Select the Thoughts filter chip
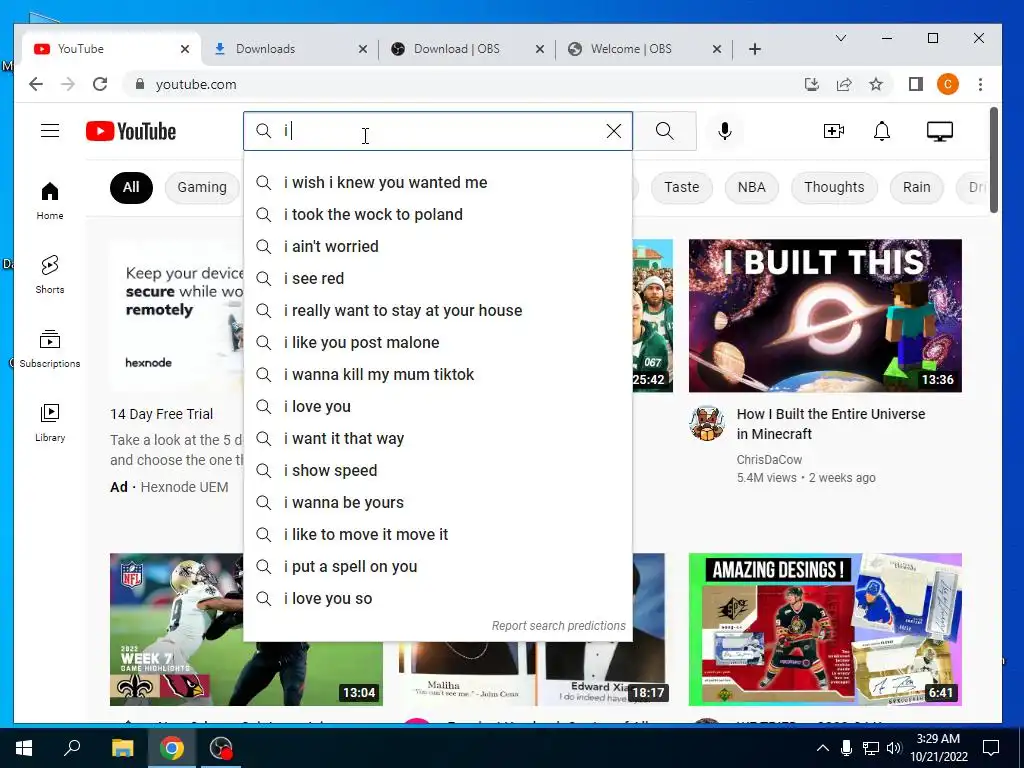Image resolution: width=1024 pixels, height=768 pixels. tap(834, 187)
